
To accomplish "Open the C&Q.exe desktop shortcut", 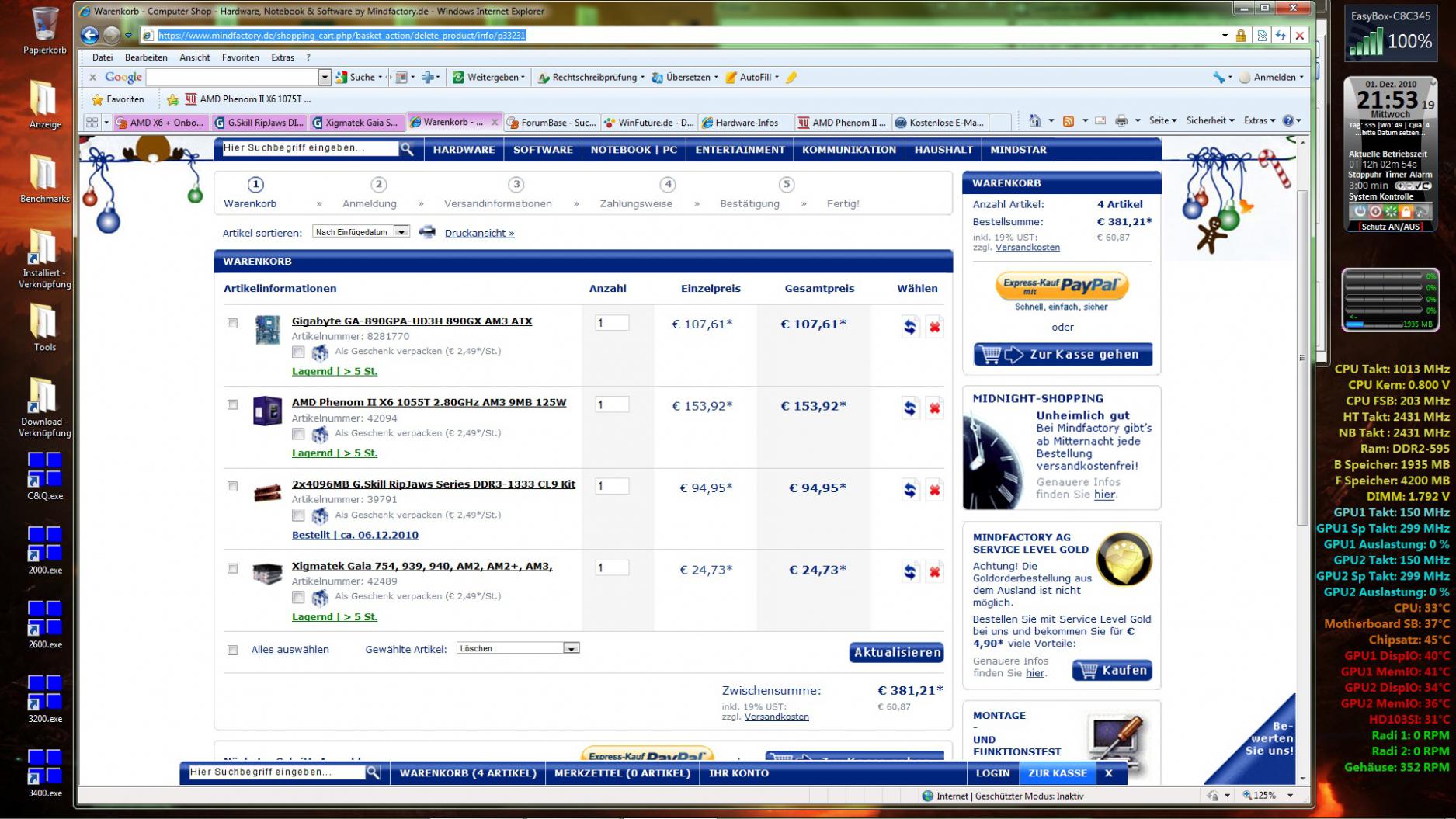I will click(x=44, y=476).
